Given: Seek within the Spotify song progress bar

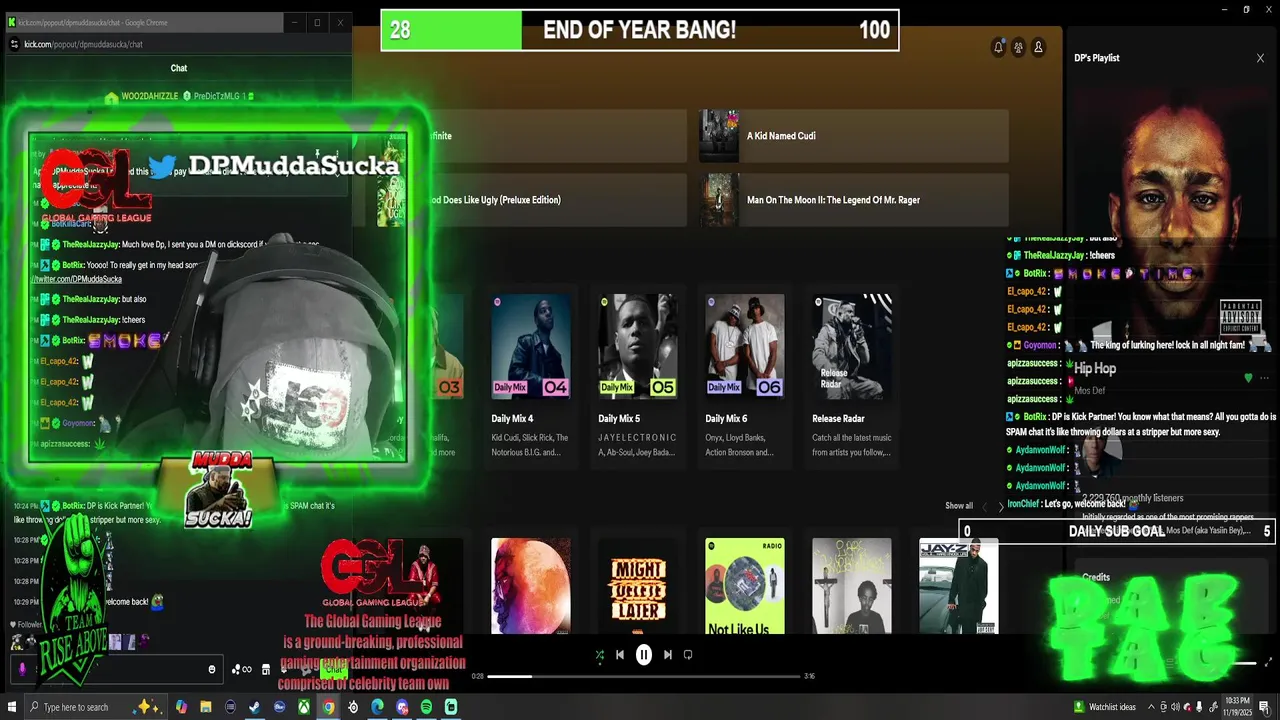Looking at the screenshot, I should (x=644, y=676).
